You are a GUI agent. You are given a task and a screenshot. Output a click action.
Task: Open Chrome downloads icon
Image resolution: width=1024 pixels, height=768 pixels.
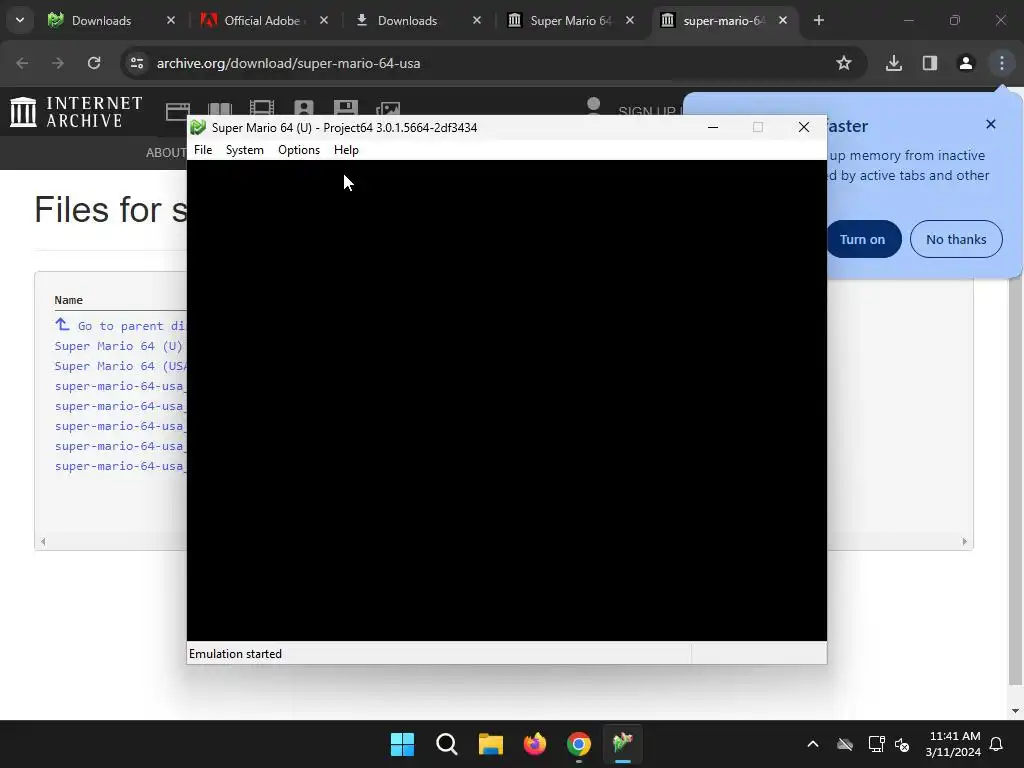click(x=894, y=63)
